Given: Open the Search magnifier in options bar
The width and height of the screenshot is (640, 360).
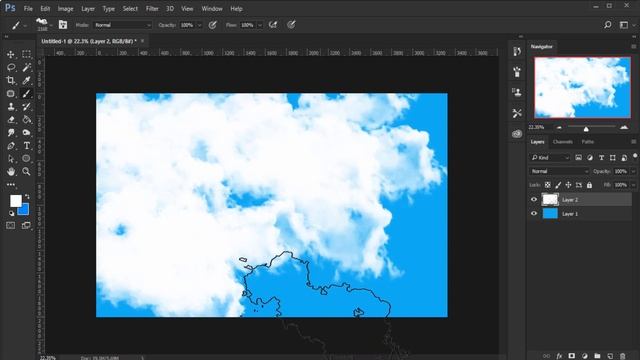Looking at the screenshot, I should (607, 25).
